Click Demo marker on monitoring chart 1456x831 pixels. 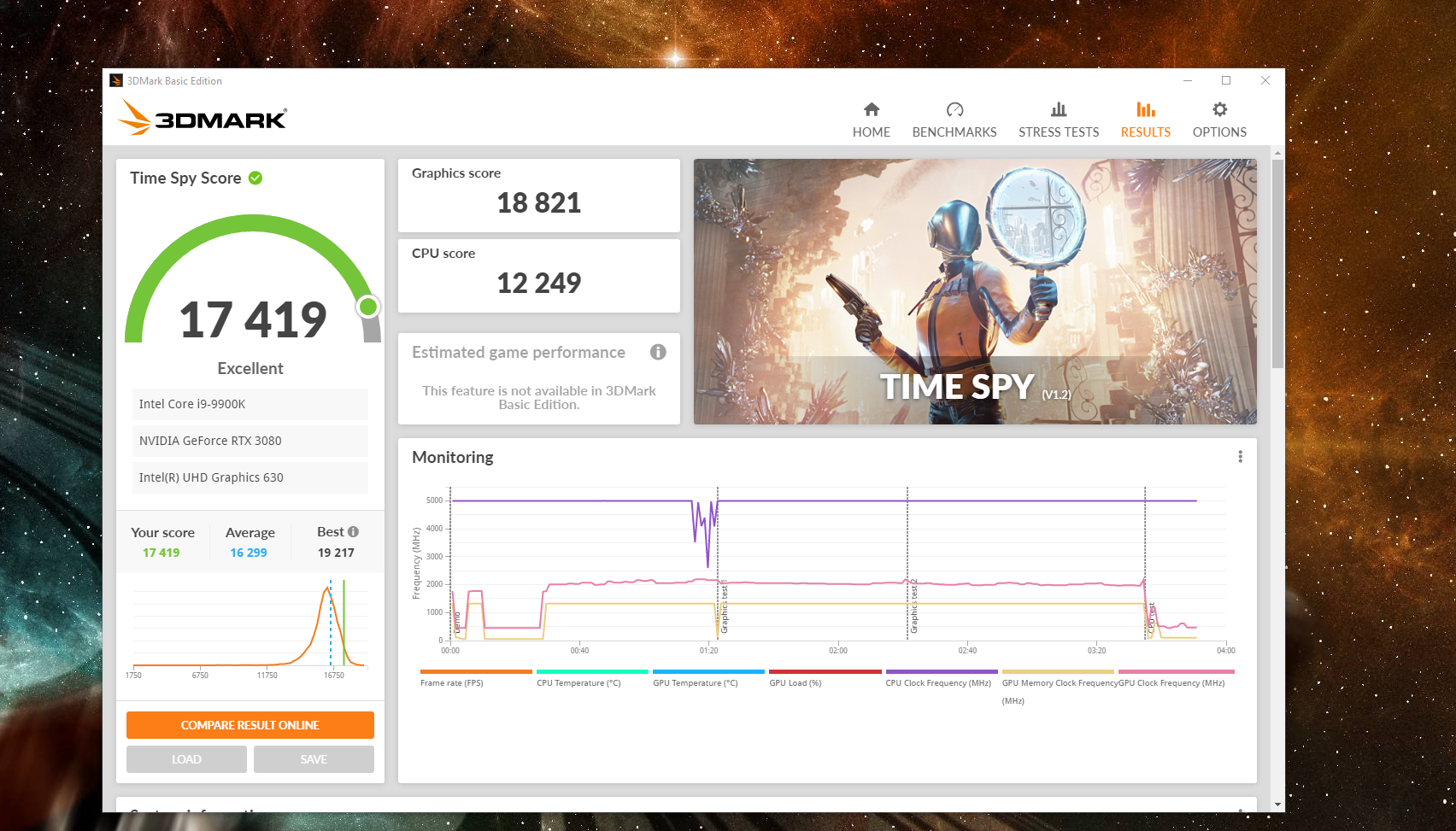tap(457, 621)
